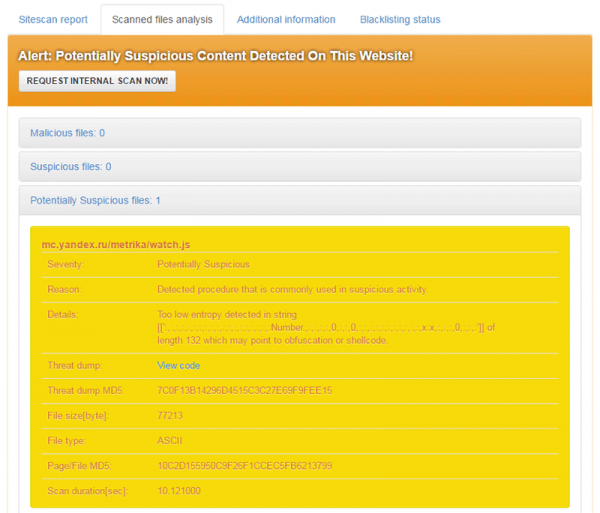Click the alert heading about suspicious content
Image resolution: width=600 pixels, height=513 pixels.
(x=215, y=56)
